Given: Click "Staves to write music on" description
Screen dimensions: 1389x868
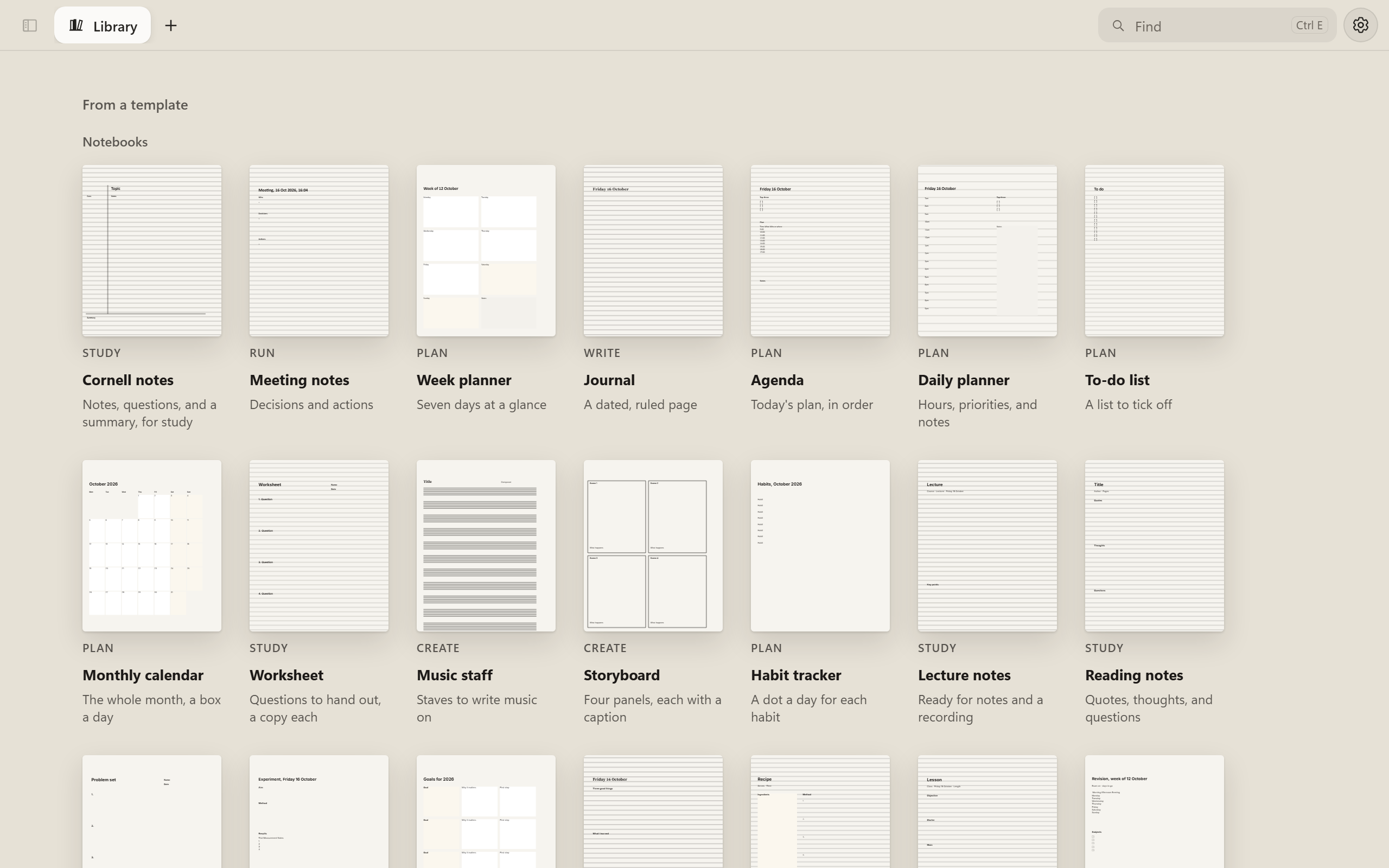Looking at the screenshot, I should (x=477, y=709).
